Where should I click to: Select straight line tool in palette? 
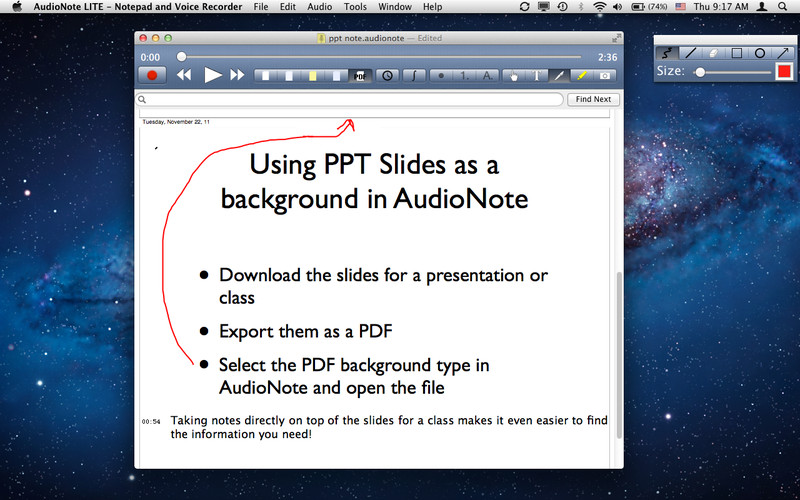tap(690, 53)
